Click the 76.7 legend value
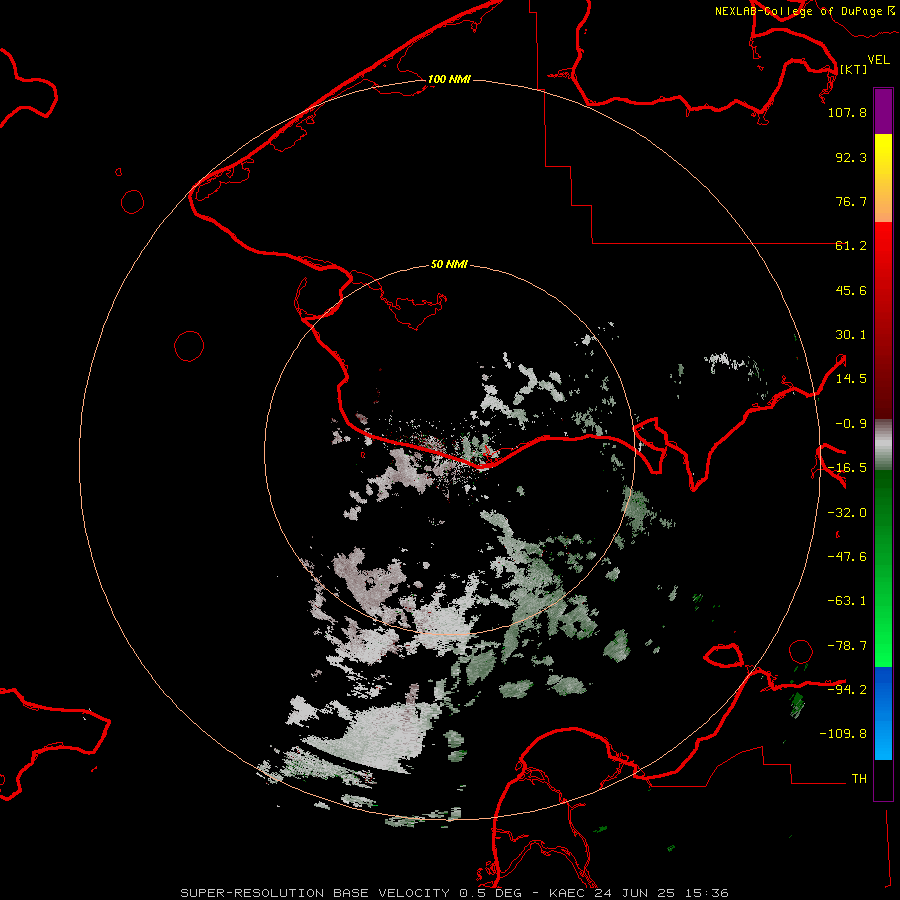900x900 pixels. click(851, 201)
